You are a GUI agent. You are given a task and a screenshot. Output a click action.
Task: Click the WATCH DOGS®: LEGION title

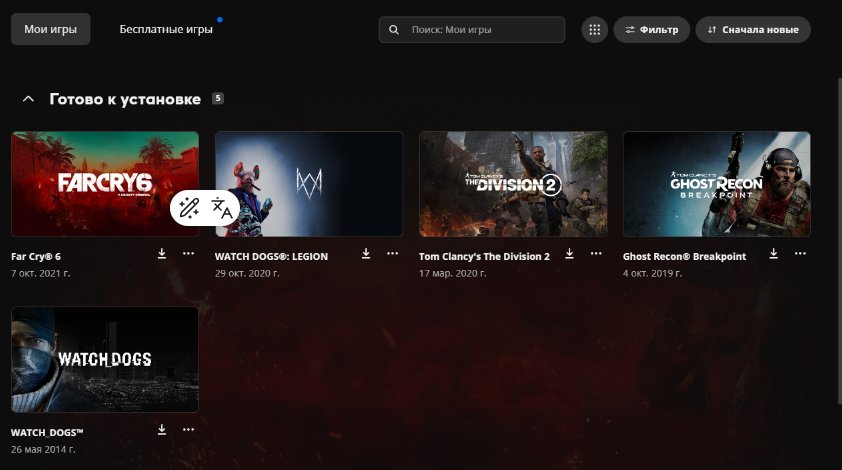click(x=271, y=256)
